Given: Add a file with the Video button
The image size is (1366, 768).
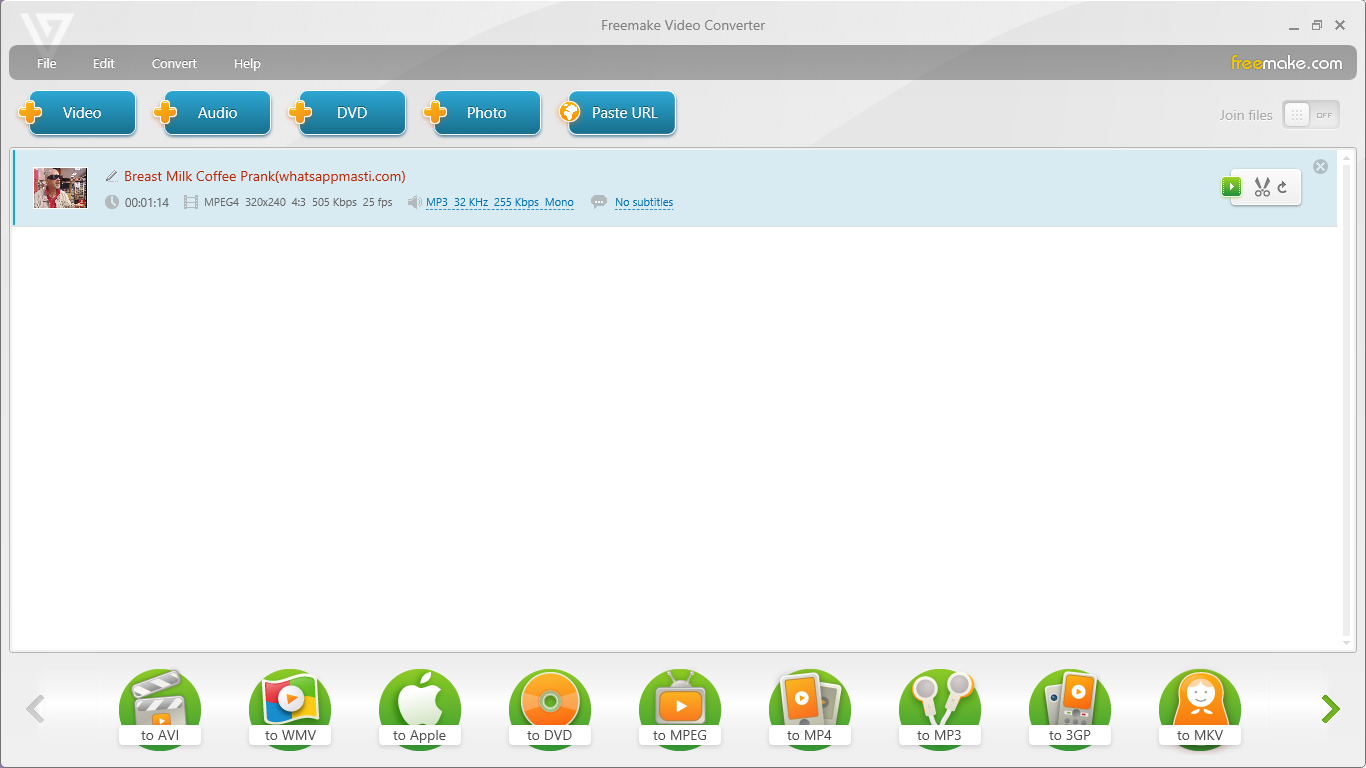Looking at the screenshot, I should point(78,113).
